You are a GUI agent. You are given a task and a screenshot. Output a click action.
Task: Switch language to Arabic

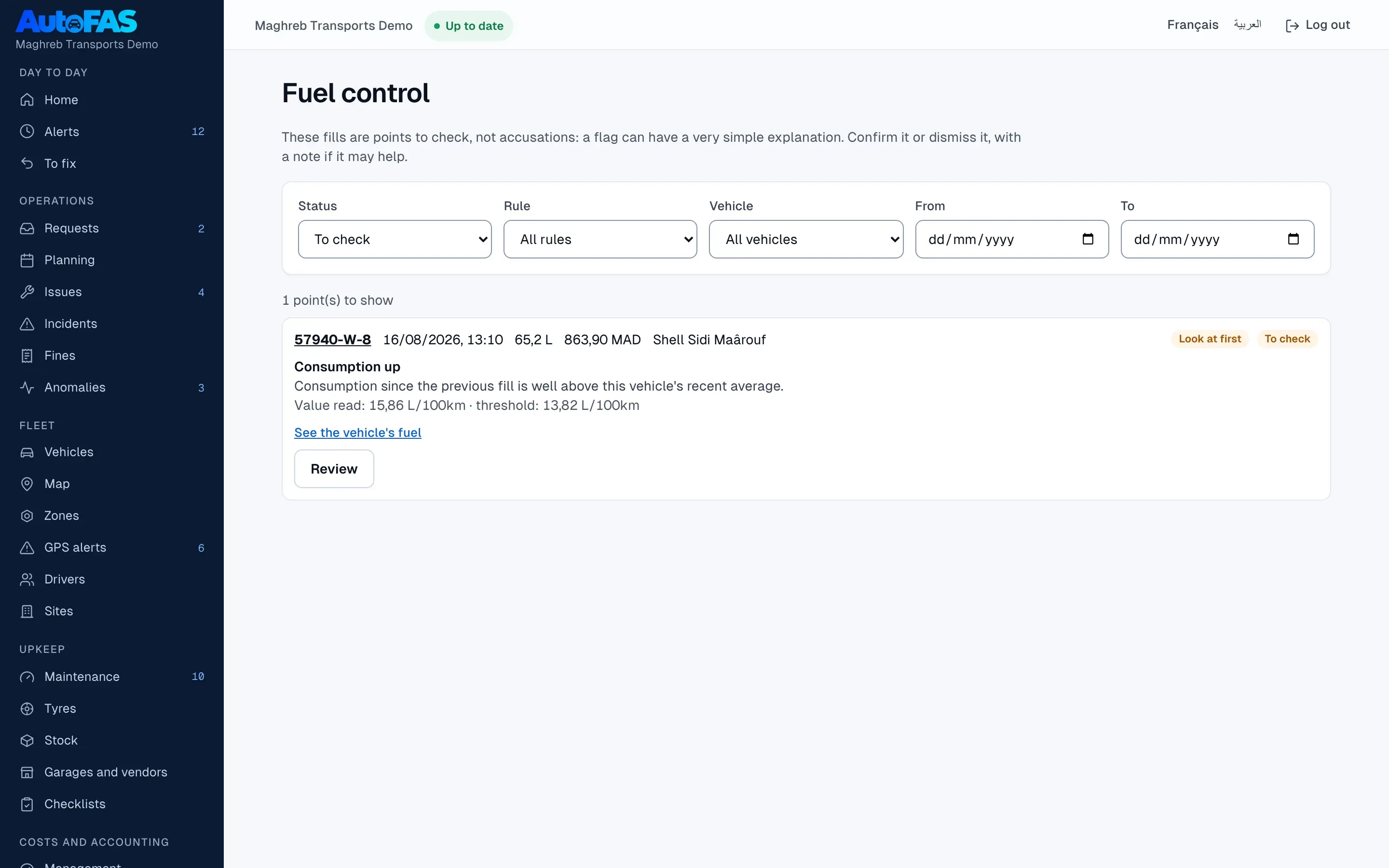tap(1247, 25)
